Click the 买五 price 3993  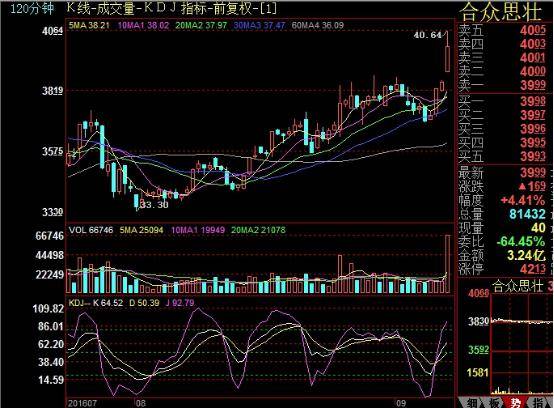(533, 156)
